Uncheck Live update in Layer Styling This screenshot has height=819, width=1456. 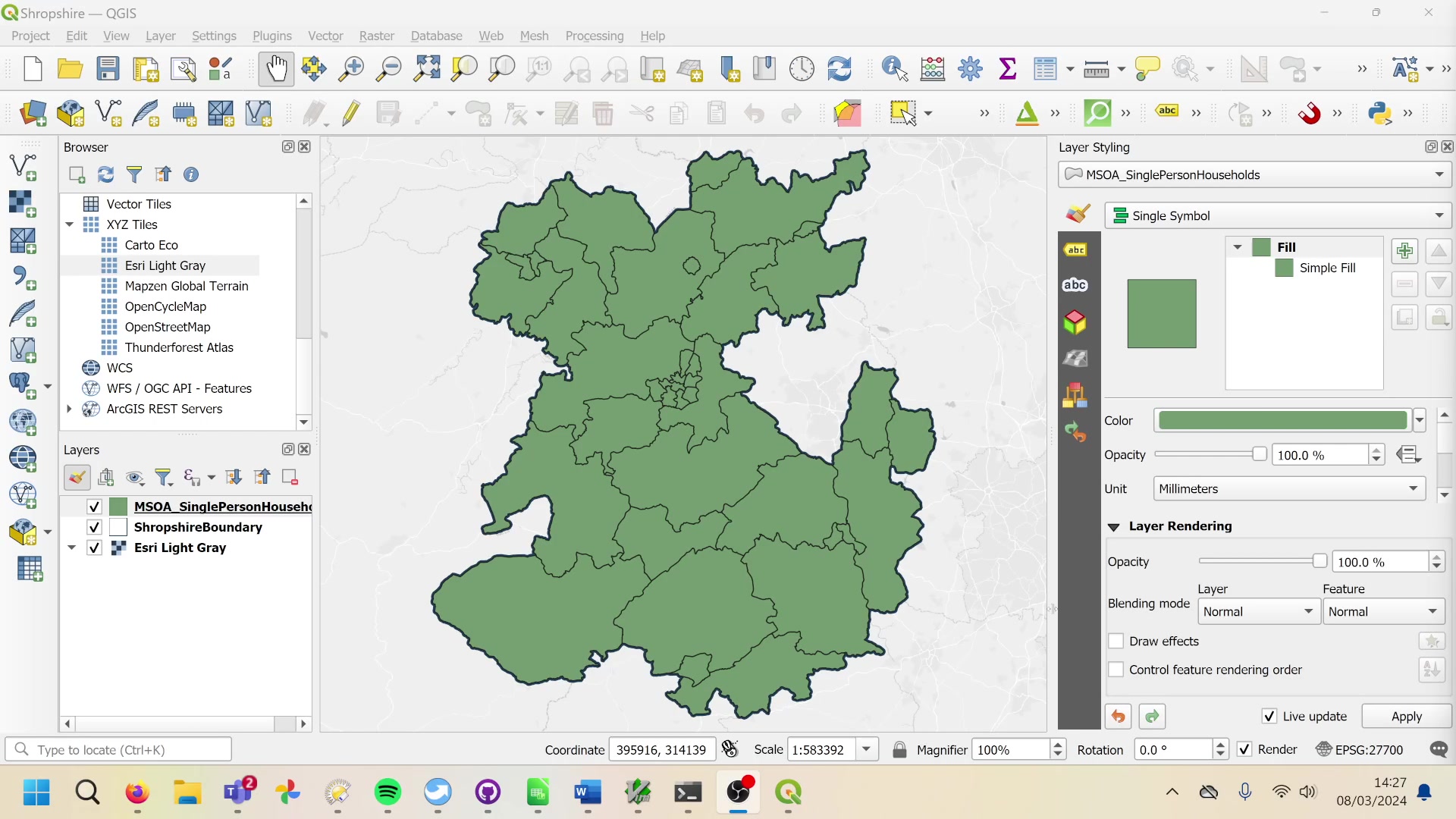click(1269, 716)
